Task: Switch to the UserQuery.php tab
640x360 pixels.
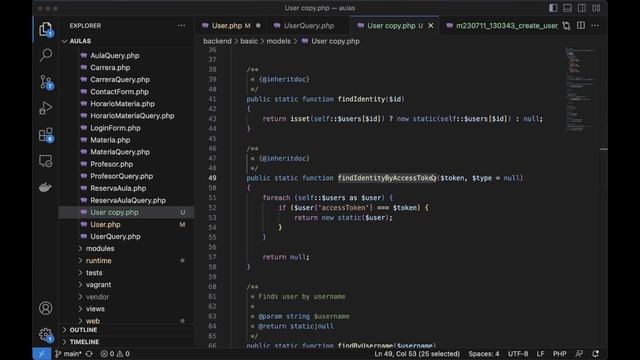Action: pyautogui.click(x=309, y=26)
